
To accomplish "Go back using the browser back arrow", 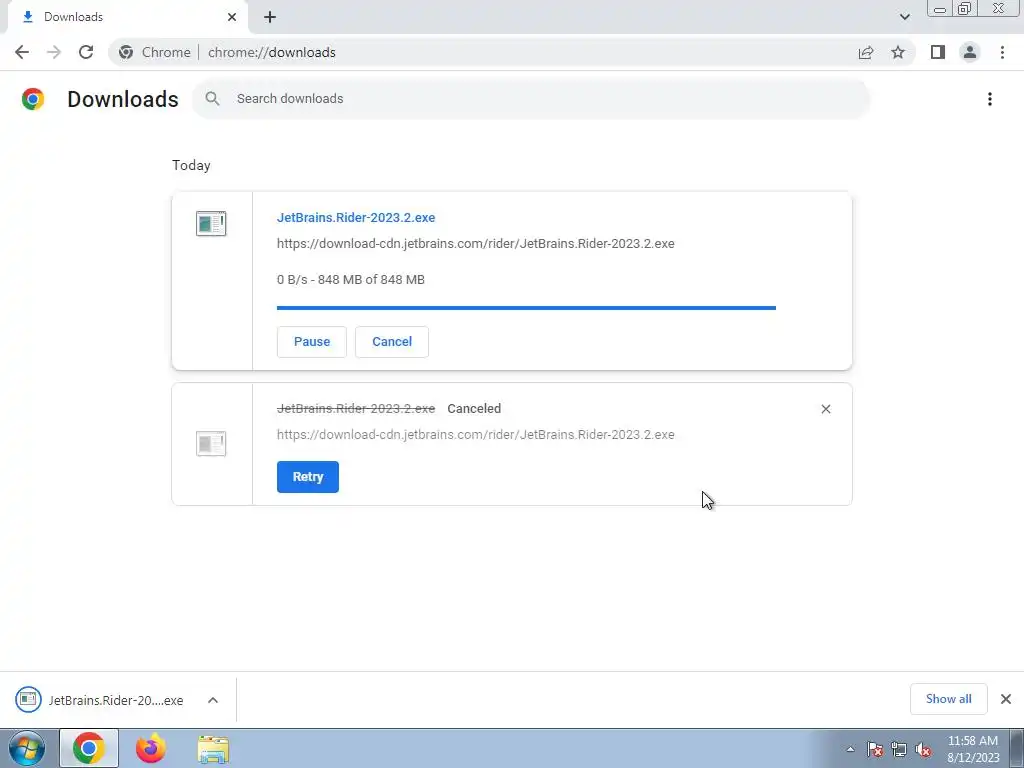I will click(x=22, y=52).
